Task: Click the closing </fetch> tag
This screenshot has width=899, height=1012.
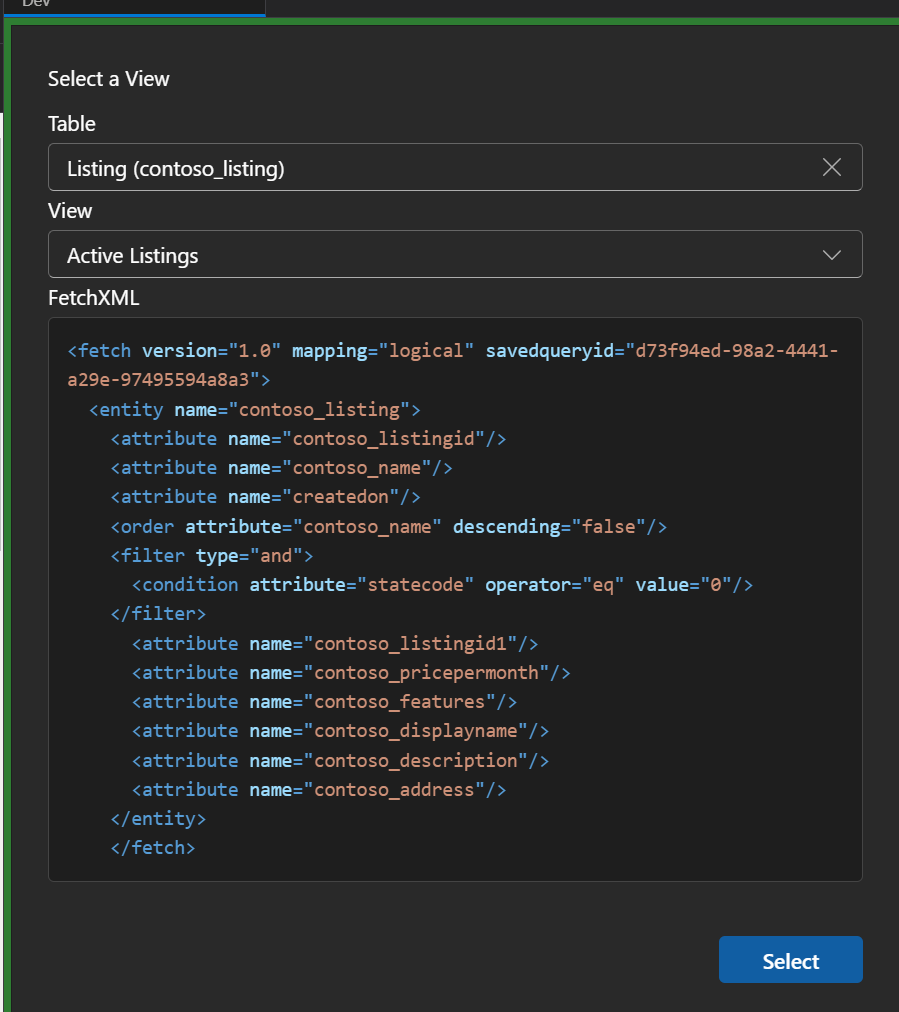Action: click(x=153, y=848)
